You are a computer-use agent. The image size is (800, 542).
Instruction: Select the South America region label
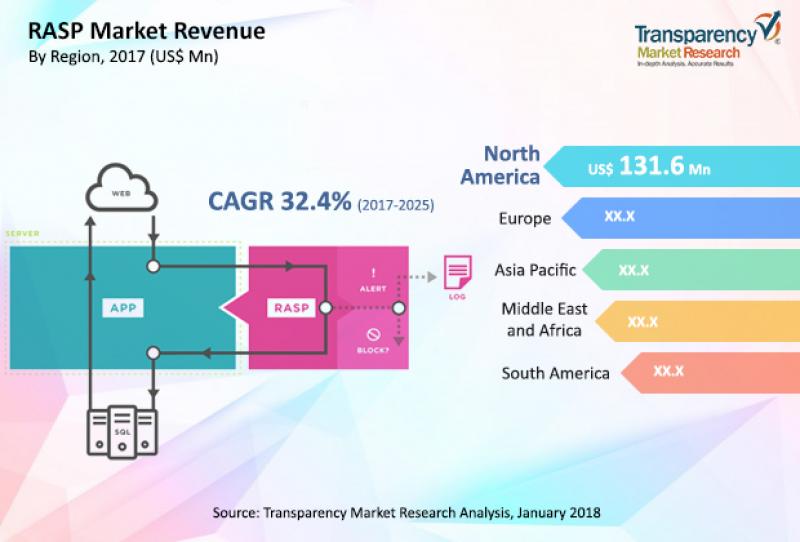tap(555, 373)
